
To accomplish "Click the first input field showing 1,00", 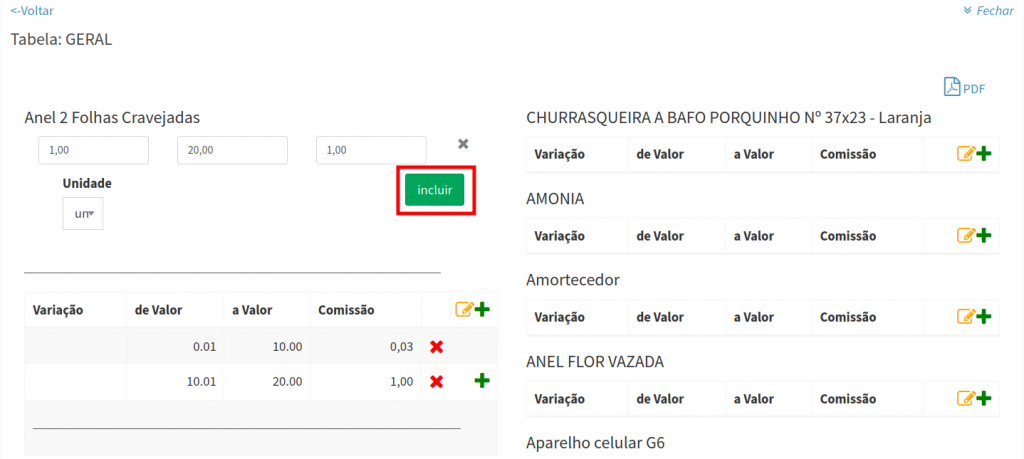I will pyautogui.click(x=93, y=150).
